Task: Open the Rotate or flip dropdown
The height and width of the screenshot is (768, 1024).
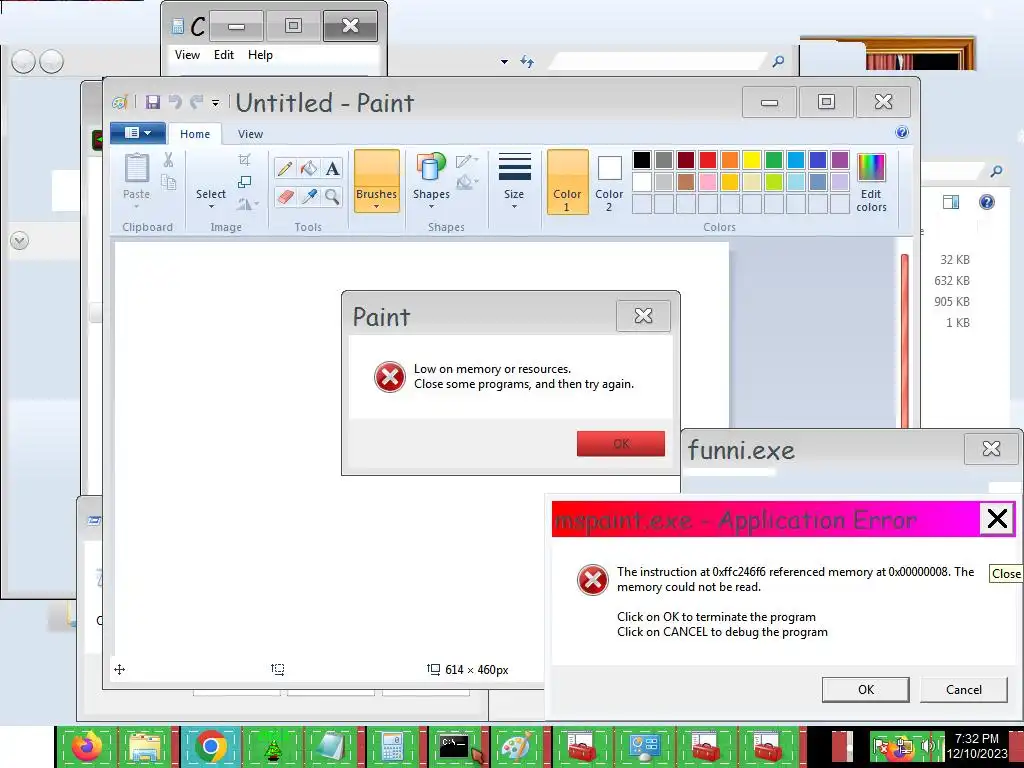Action: (x=248, y=204)
